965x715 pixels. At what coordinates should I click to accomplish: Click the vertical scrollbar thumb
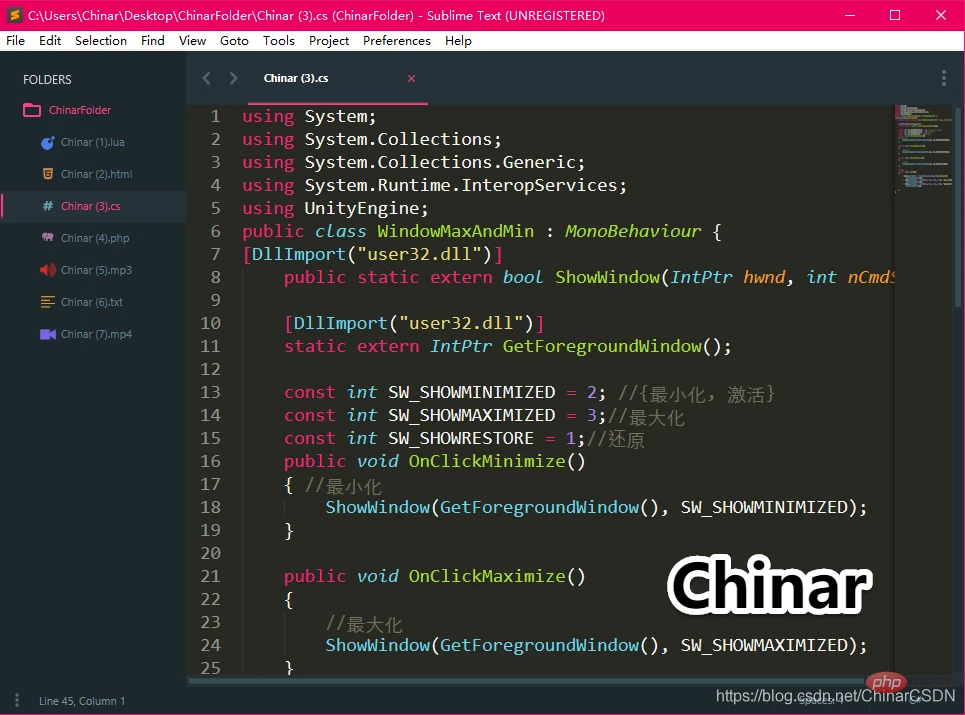[959, 206]
